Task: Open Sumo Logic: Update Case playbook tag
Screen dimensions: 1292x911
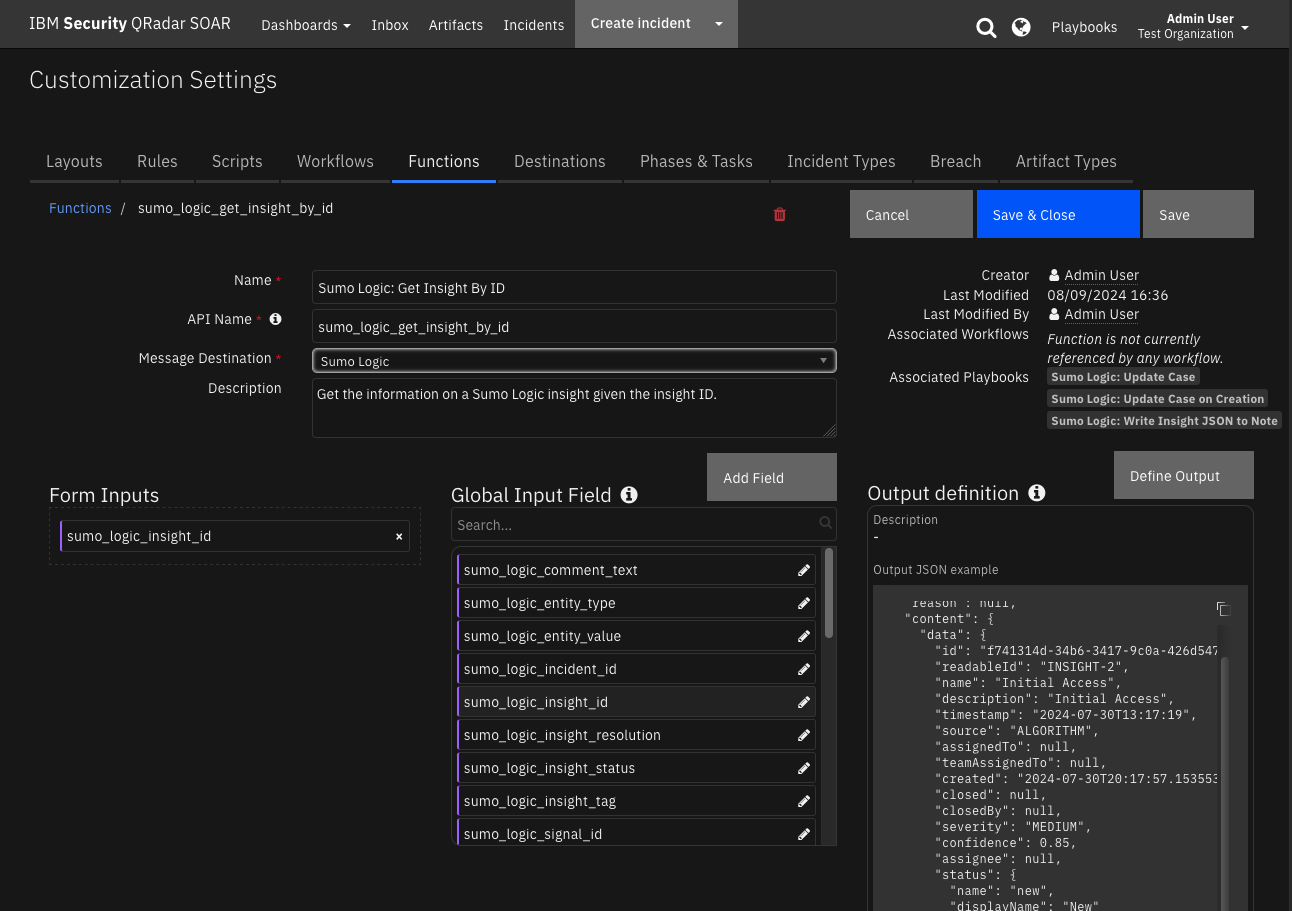Action: 1123,377
